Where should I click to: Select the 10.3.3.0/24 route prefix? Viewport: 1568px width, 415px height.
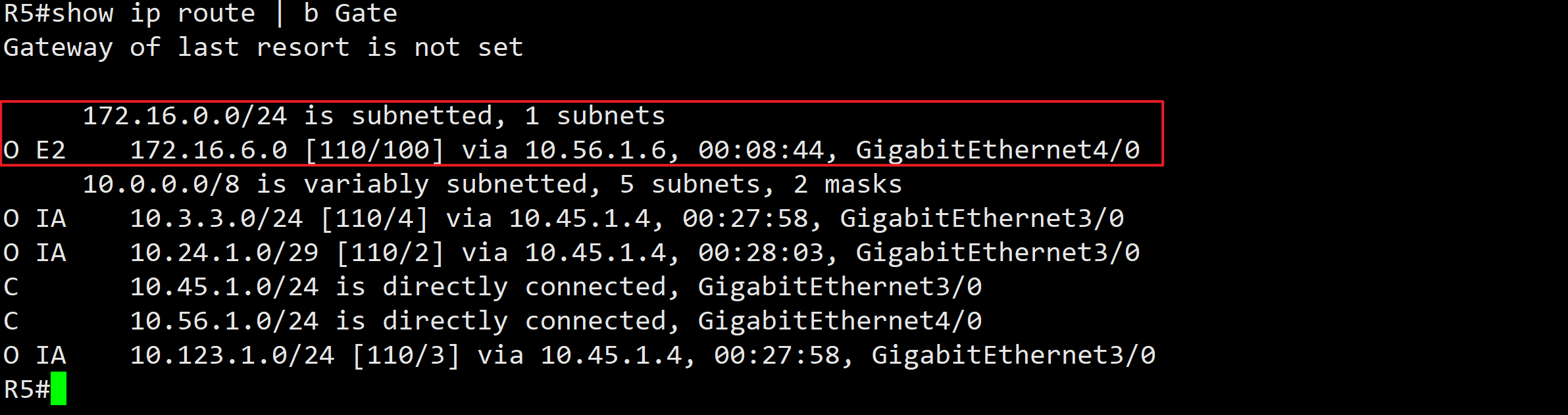216,219
